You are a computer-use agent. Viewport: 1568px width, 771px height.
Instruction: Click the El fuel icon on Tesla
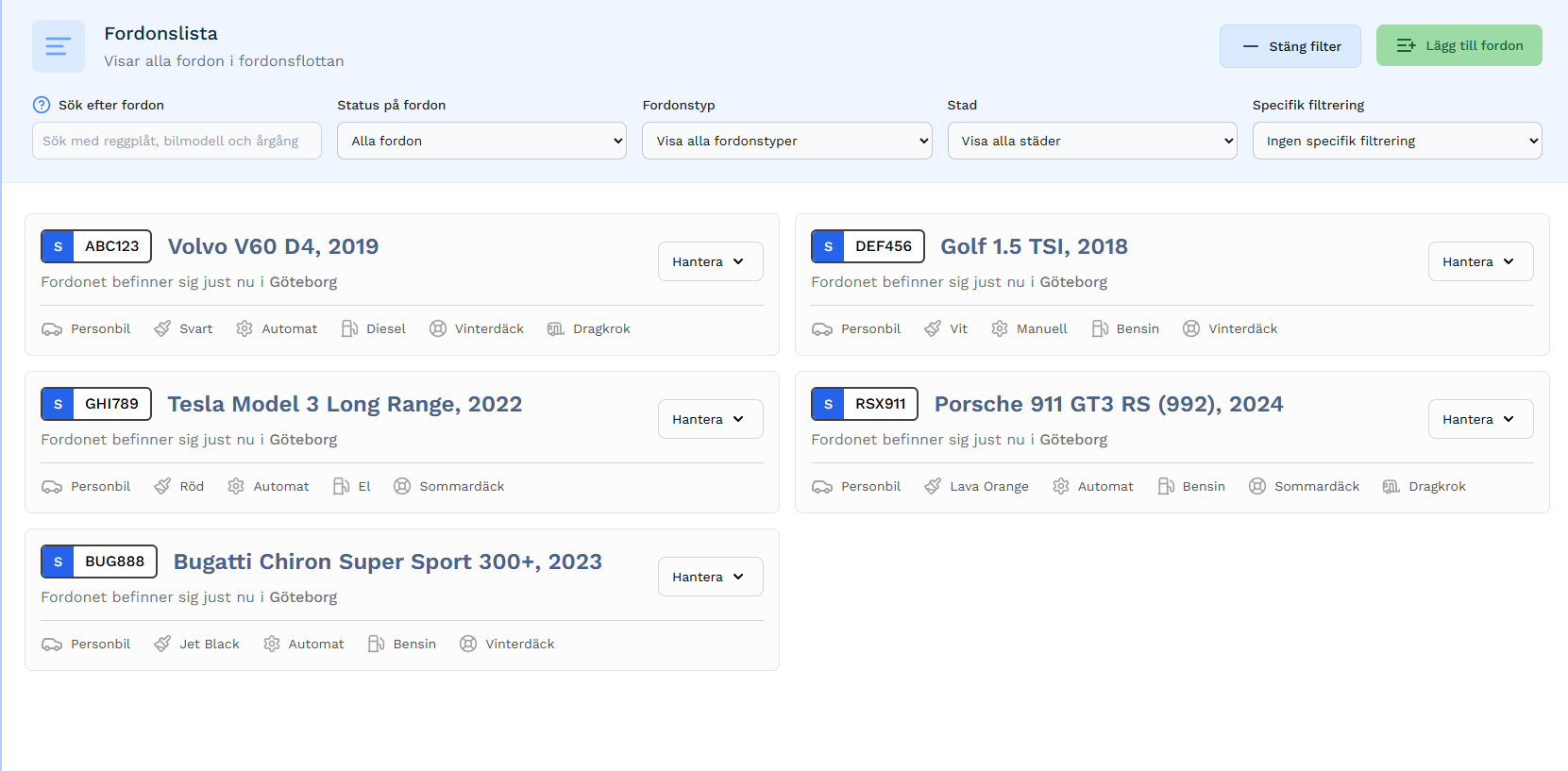[x=341, y=486]
